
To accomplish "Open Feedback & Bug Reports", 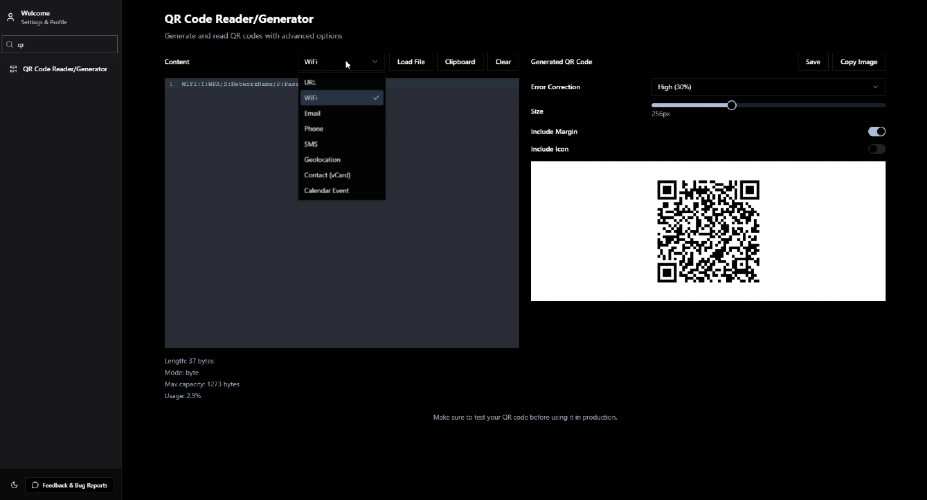I will (69, 485).
